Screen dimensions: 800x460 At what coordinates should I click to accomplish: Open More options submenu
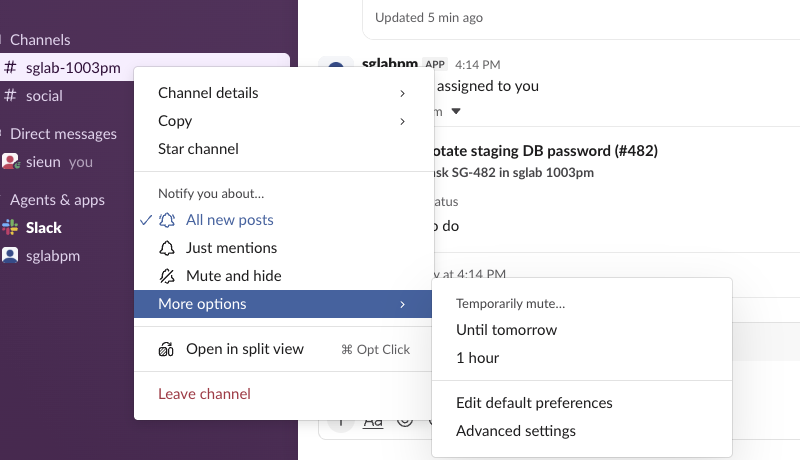(x=283, y=304)
